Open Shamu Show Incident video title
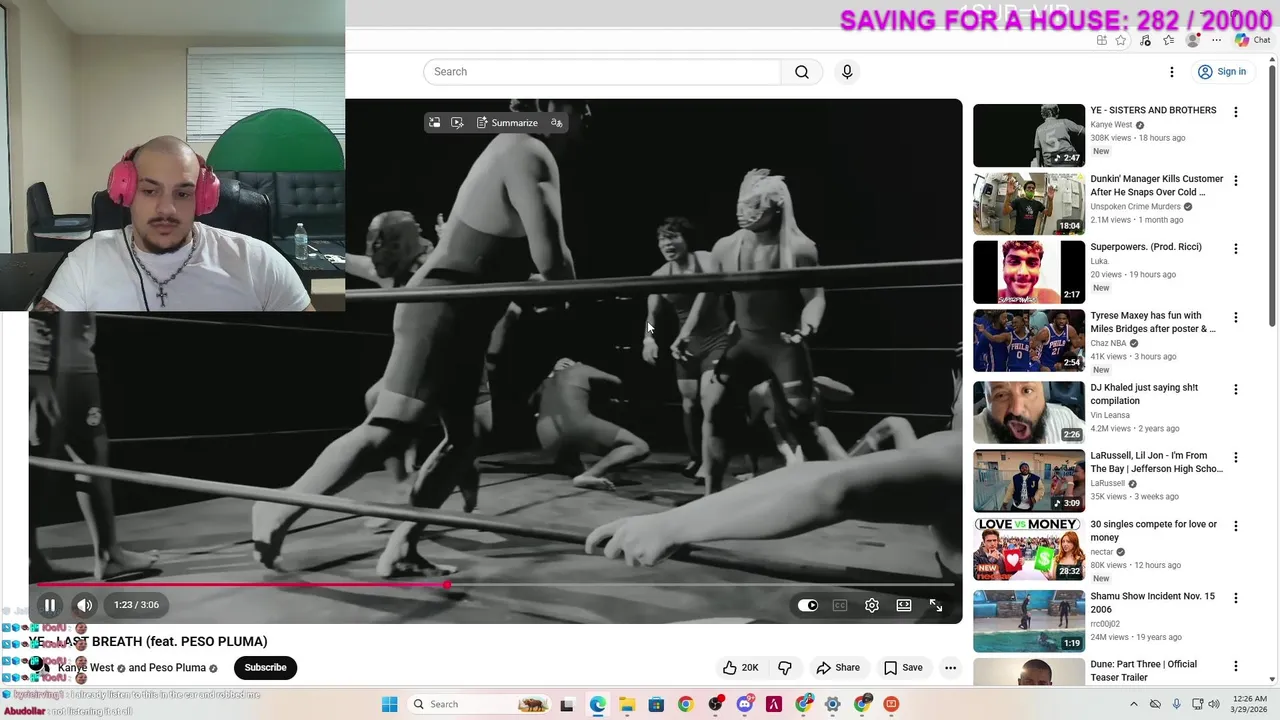1280x720 pixels. click(x=1152, y=602)
